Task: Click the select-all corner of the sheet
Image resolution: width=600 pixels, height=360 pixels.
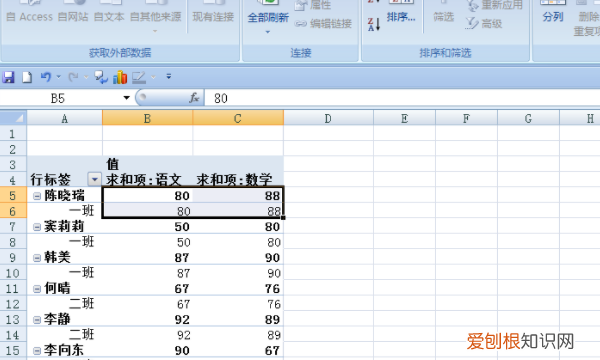Action: (x=13, y=118)
